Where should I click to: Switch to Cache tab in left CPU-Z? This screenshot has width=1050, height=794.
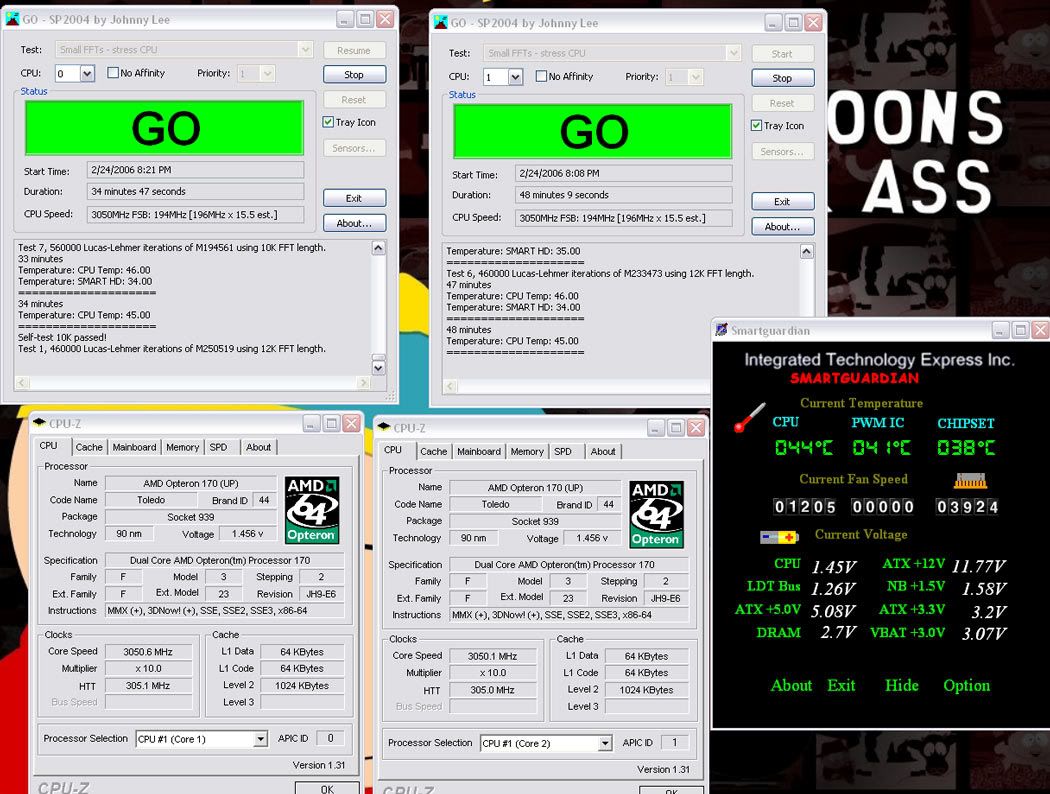tap(89, 447)
